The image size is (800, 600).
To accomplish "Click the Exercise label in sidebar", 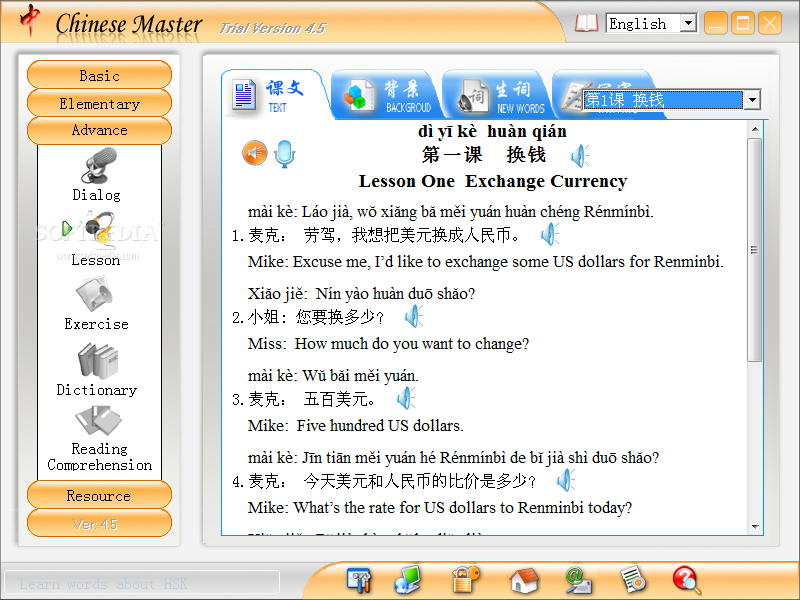I will [x=96, y=324].
